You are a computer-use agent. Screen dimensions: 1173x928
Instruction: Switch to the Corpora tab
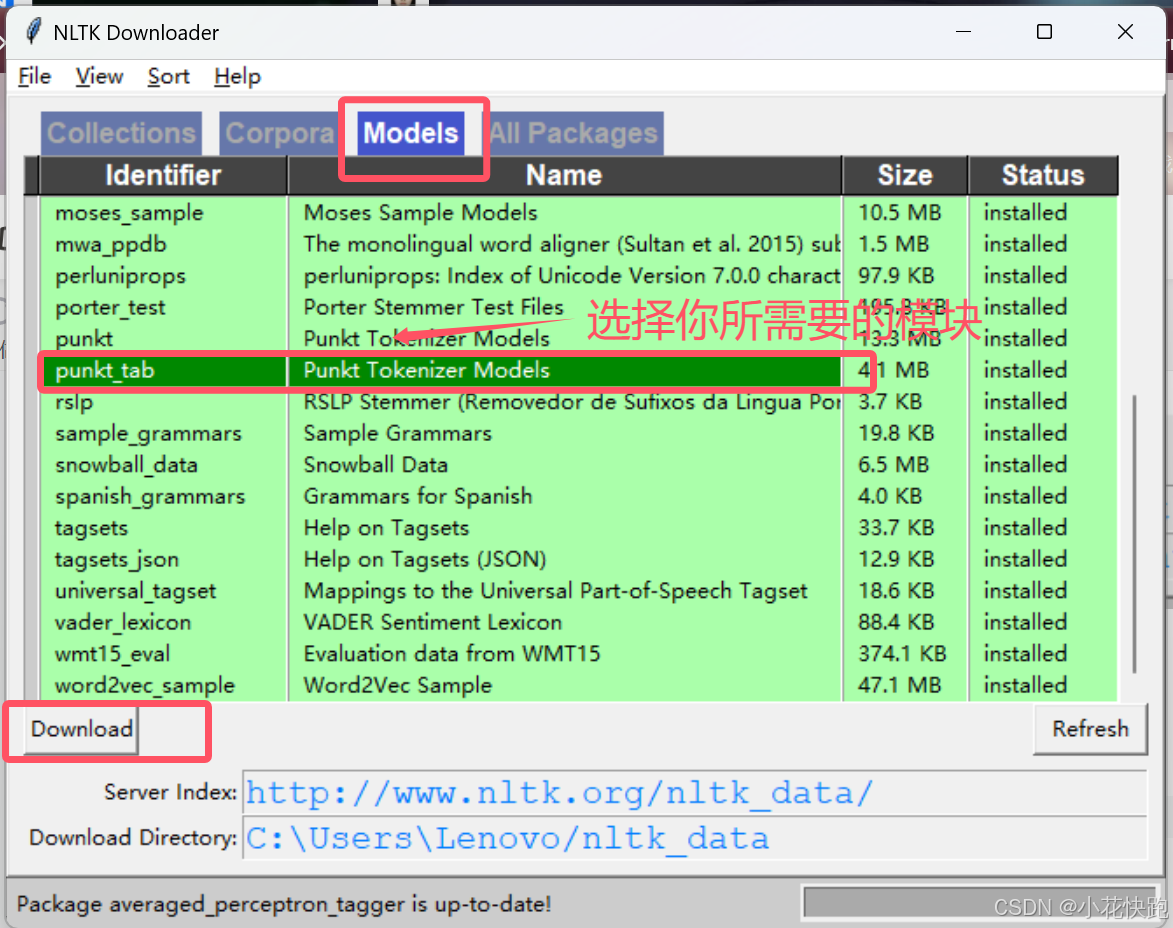tap(280, 133)
